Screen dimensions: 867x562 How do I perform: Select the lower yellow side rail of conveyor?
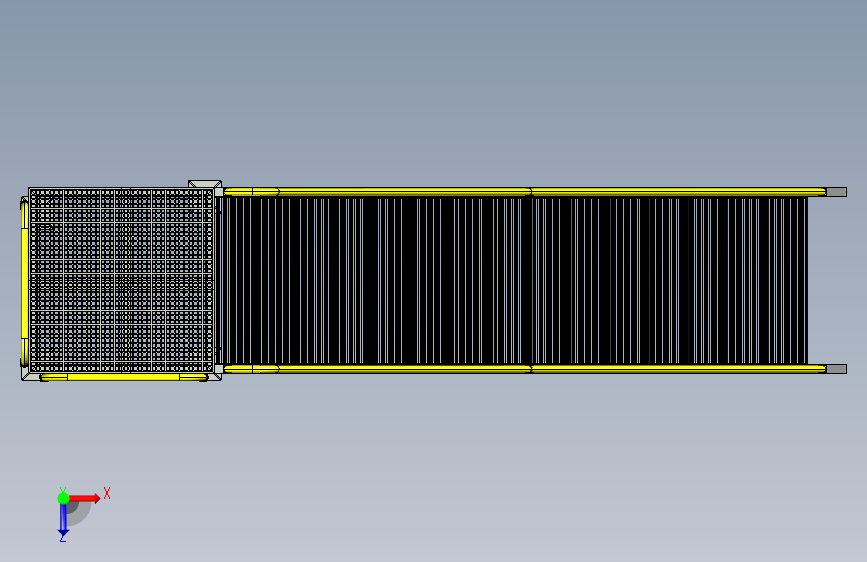point(524,368)
